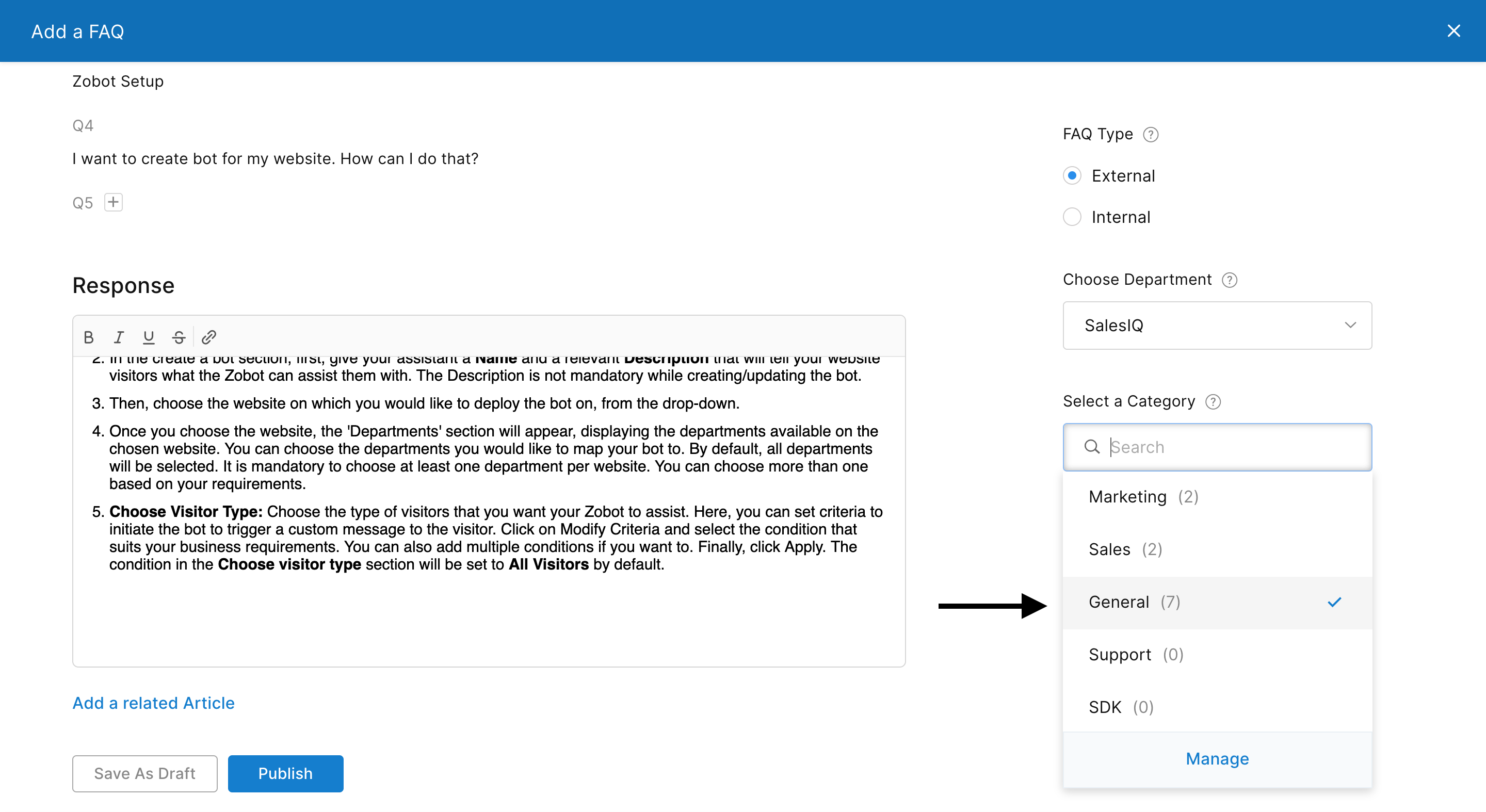Open help tooltip beside Choose Department

click(1229, 280)
